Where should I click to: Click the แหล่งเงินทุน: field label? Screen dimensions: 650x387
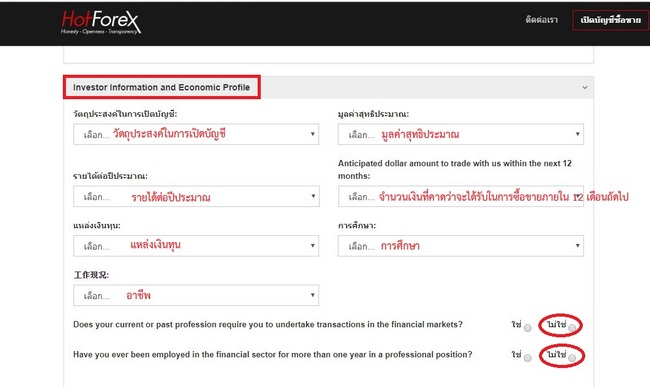click(x=97, y=226)
